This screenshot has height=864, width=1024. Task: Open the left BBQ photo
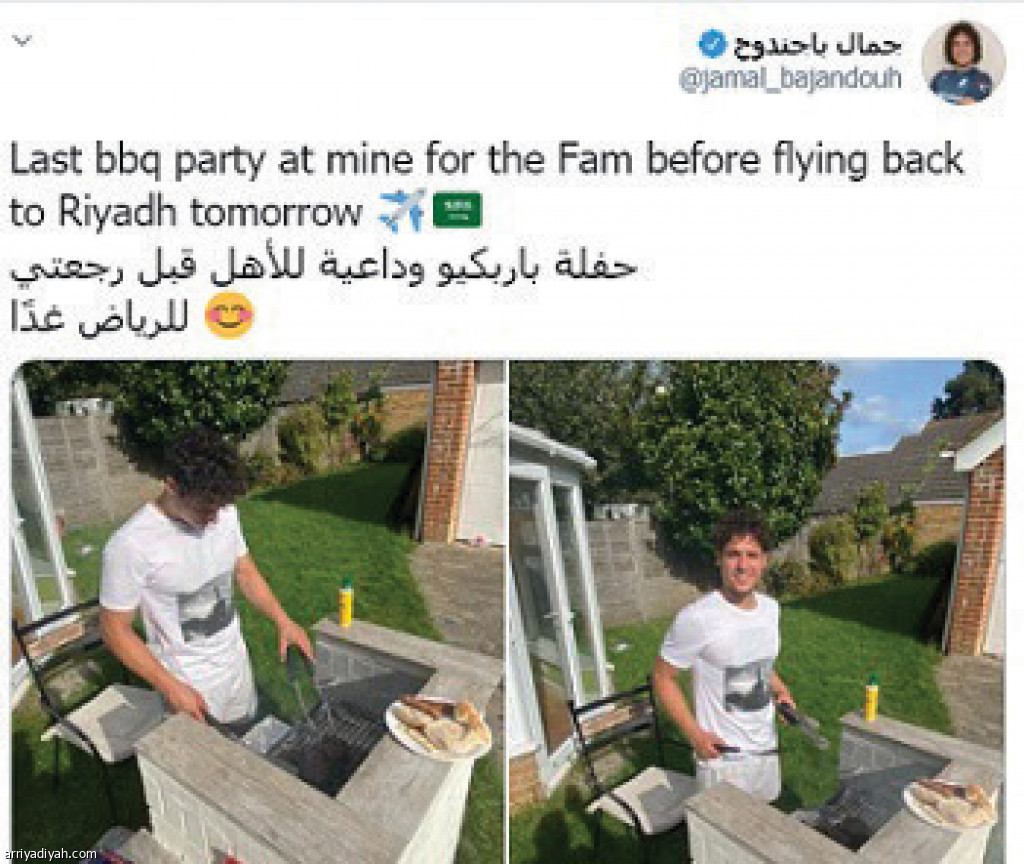click(x=258, y=612)
